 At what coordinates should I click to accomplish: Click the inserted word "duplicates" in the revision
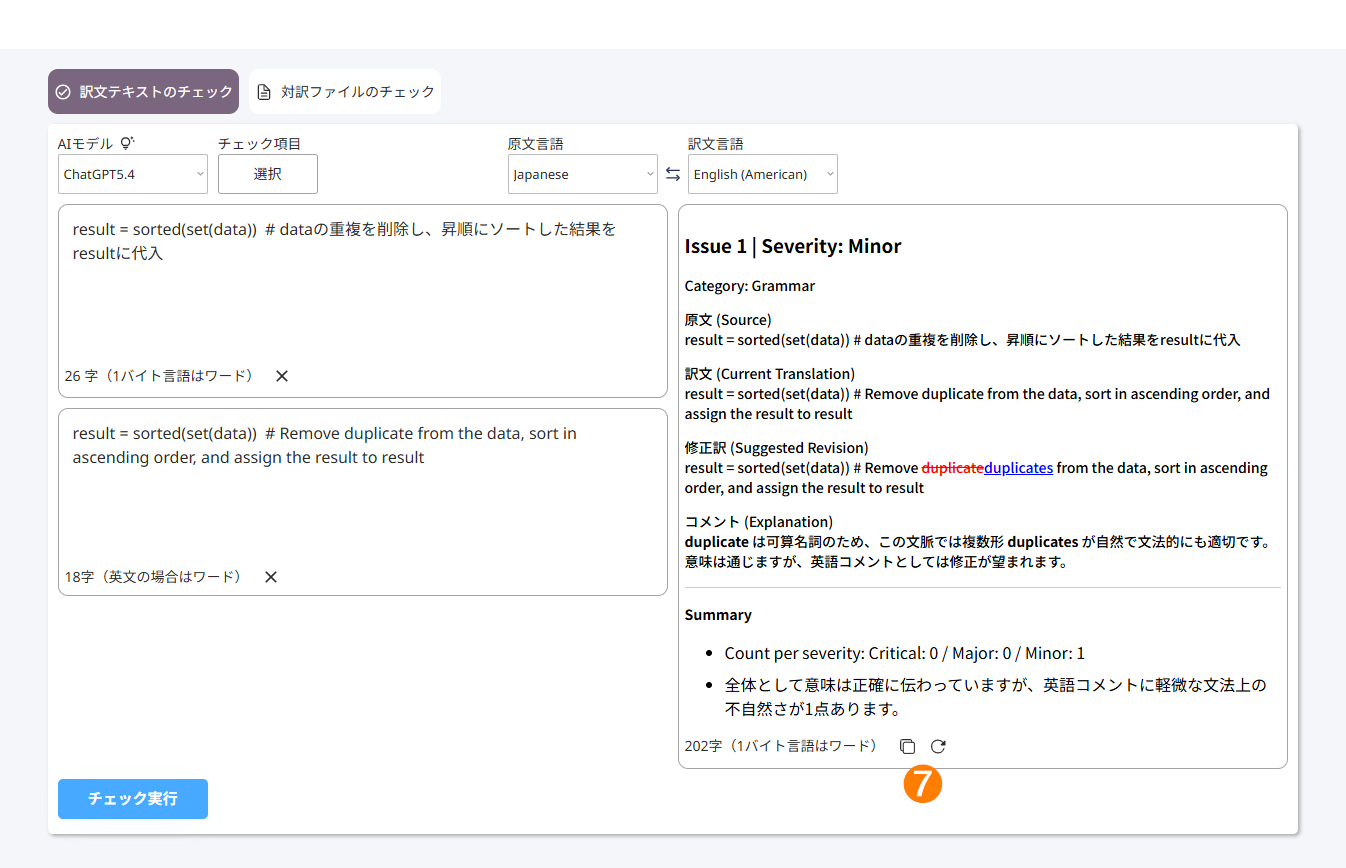(x=1018, y=468)
